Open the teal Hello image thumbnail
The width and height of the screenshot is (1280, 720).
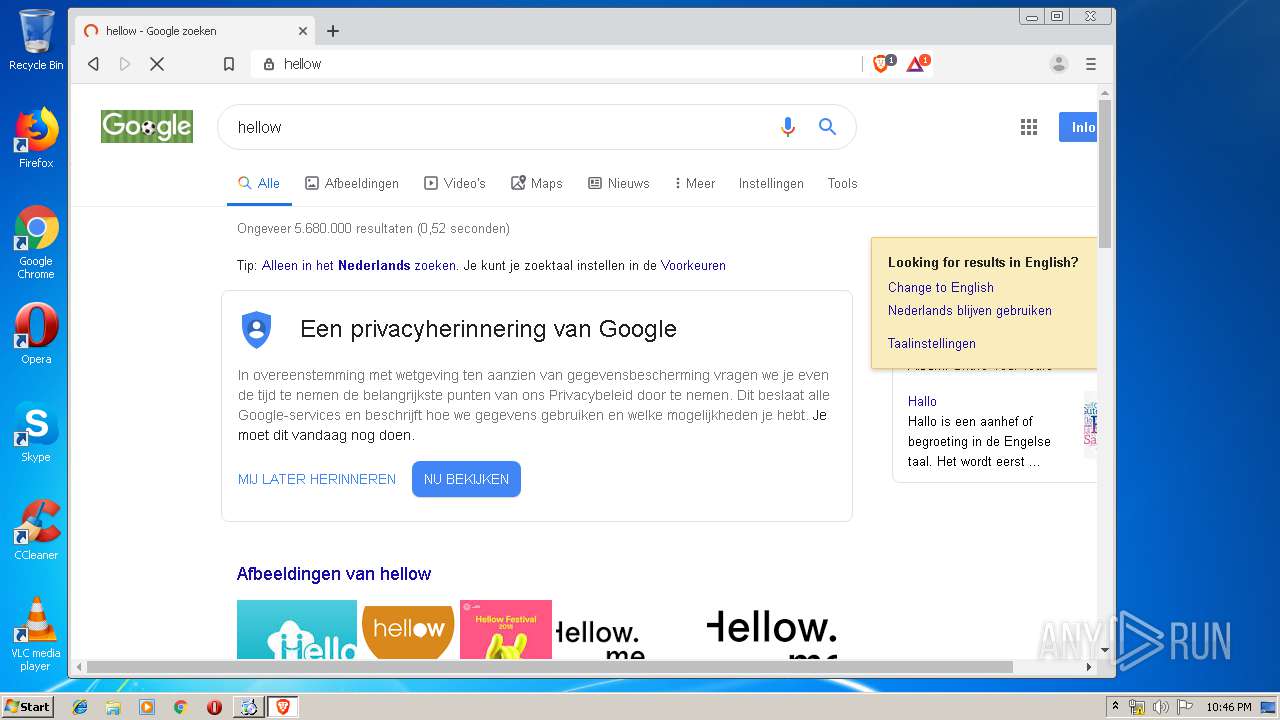[x=297, y=629]
